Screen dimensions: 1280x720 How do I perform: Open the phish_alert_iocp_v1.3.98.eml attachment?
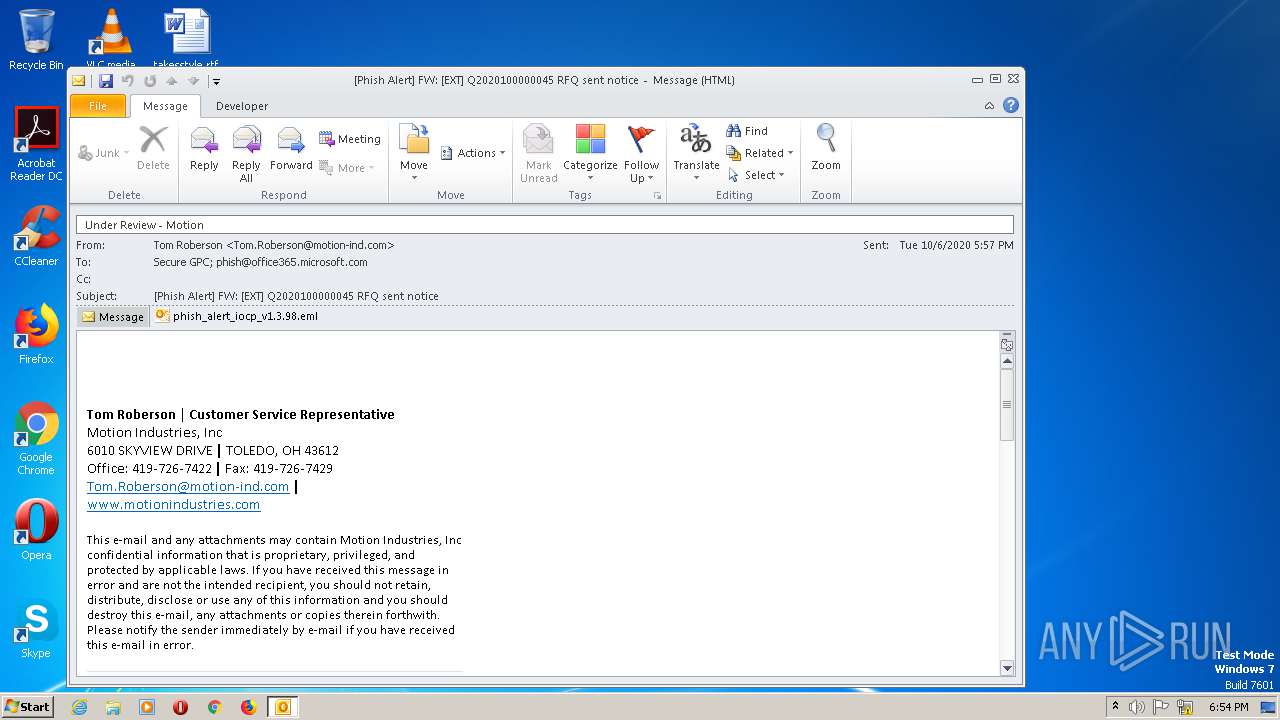pos(237,316)
